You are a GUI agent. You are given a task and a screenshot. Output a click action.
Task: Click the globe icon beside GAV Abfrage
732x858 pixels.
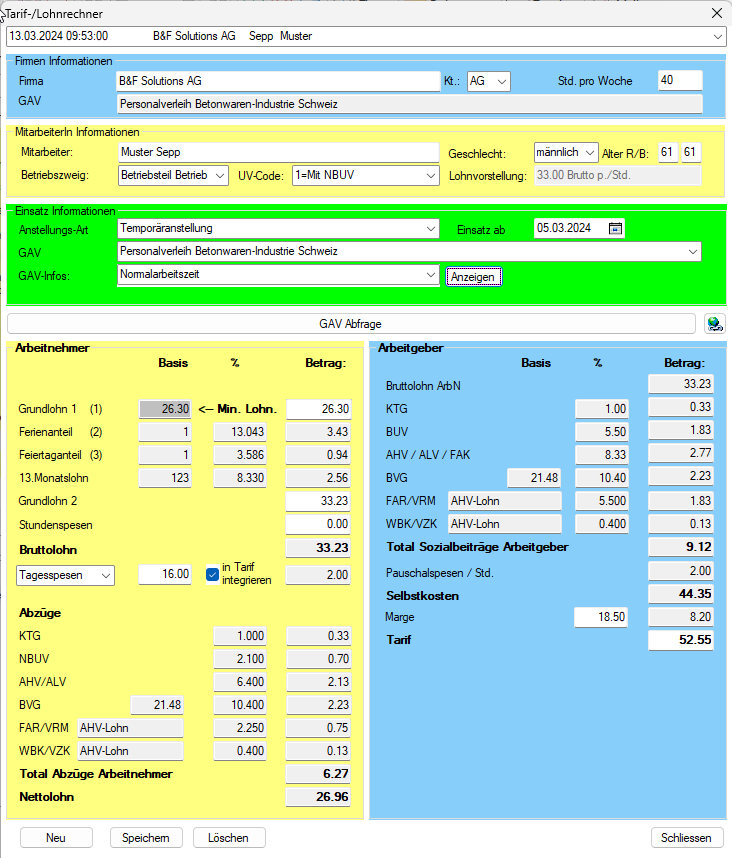point(714,323)
